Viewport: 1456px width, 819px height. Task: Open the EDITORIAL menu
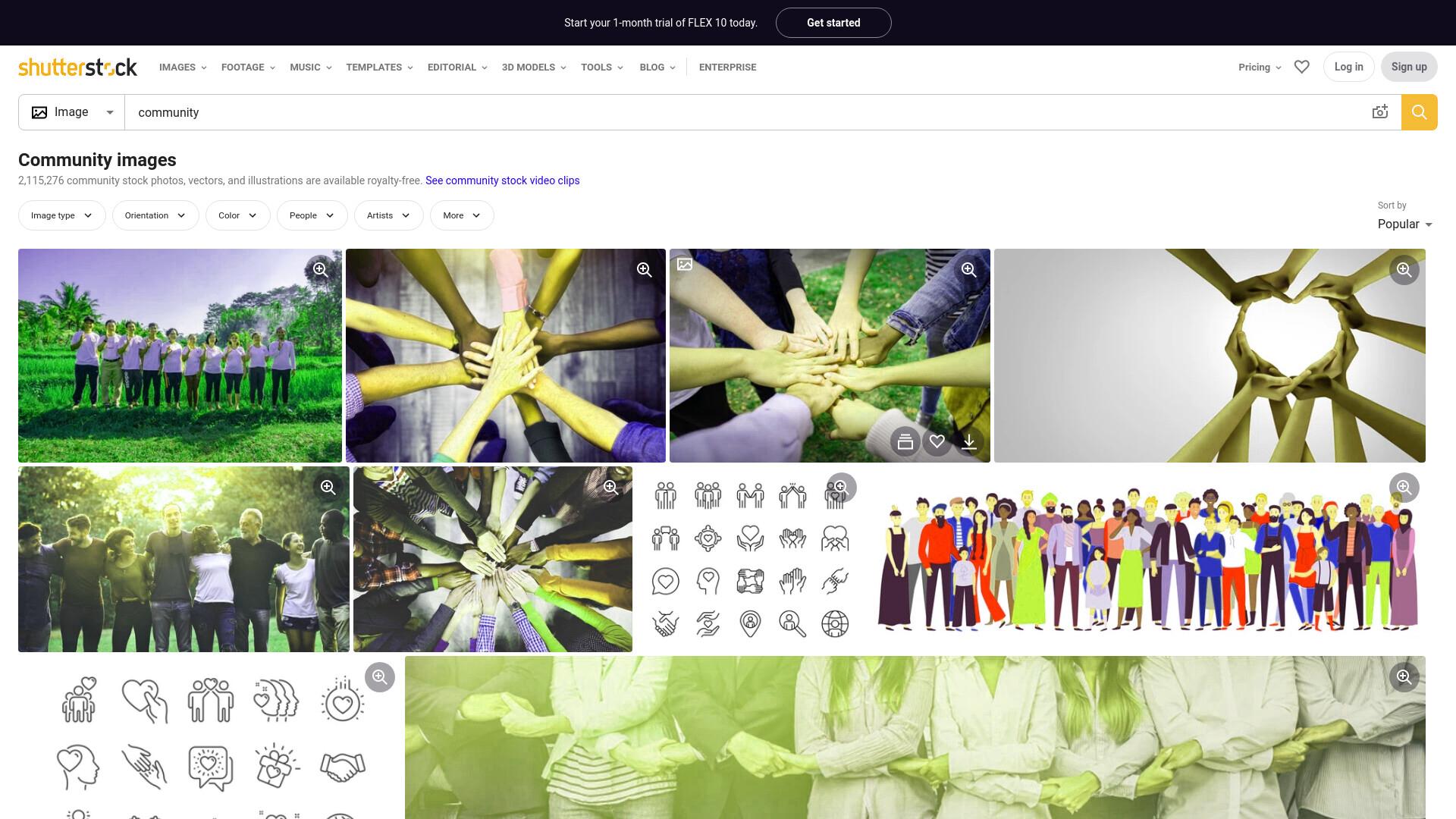[x=457, y=67]
